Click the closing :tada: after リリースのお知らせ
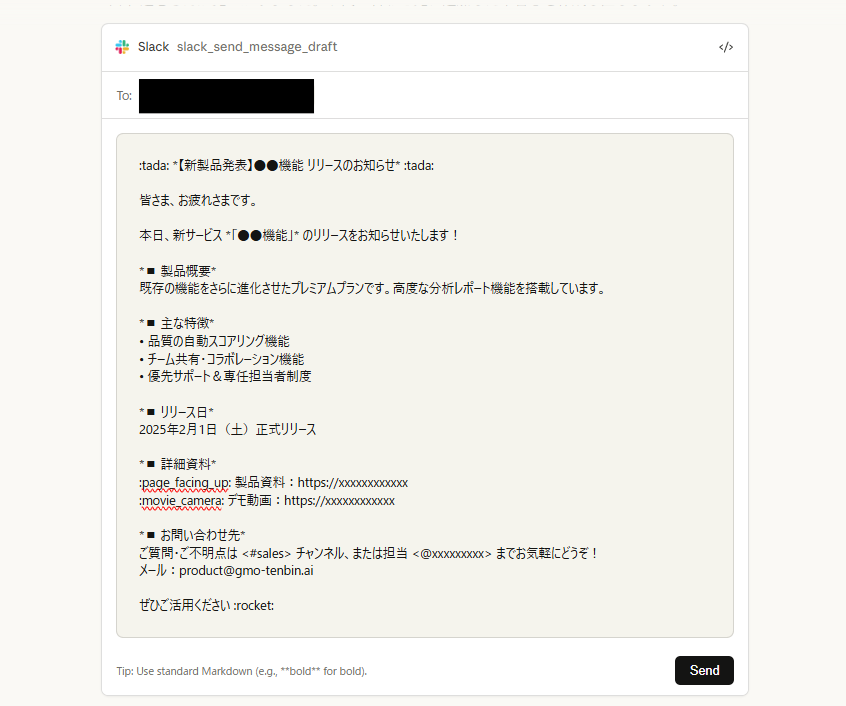Screen dimensions: 846x706 (x=419, y=165)
